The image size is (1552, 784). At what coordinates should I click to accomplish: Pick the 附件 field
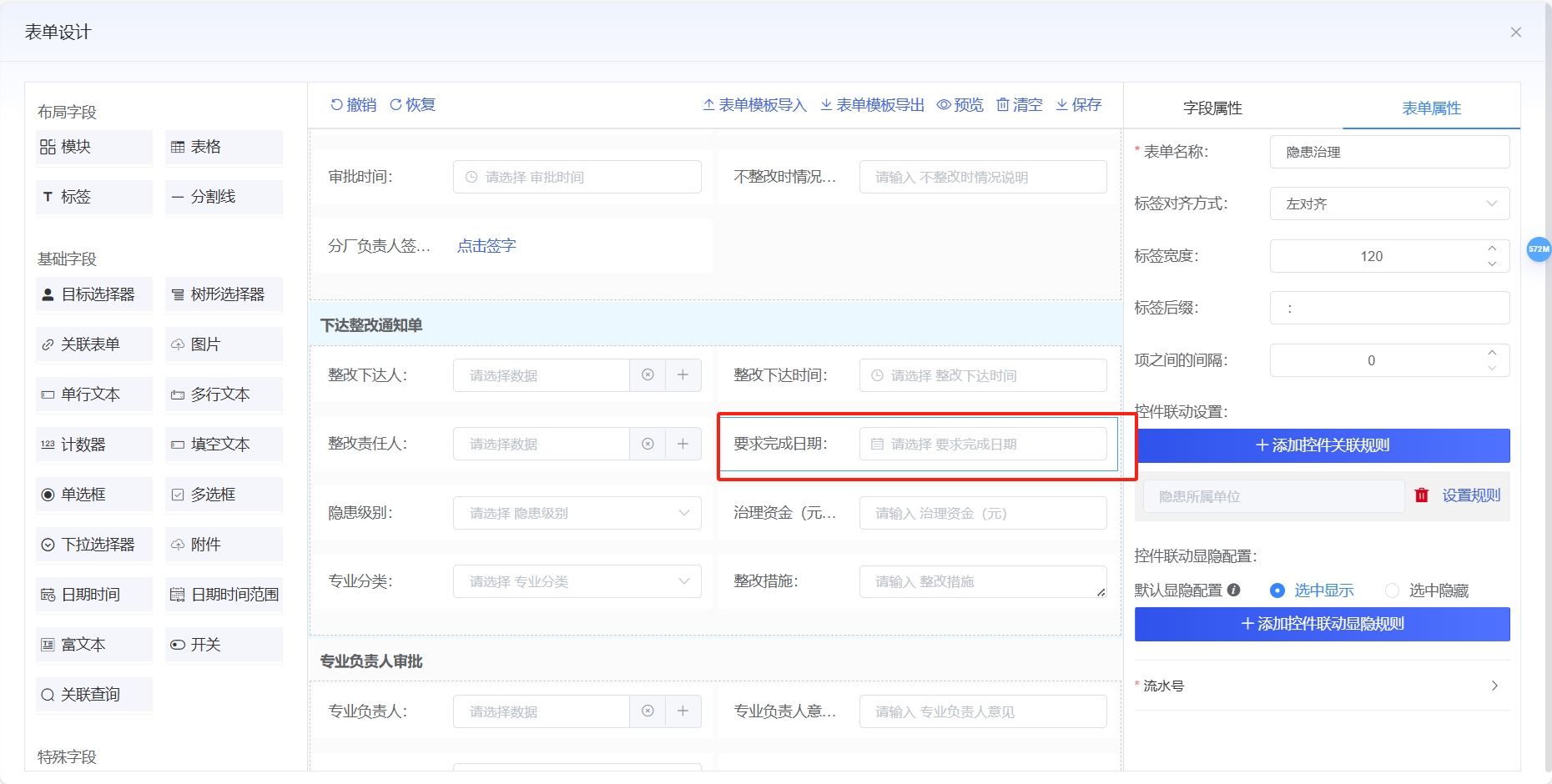pyautogui.click(x=224, y=545)
